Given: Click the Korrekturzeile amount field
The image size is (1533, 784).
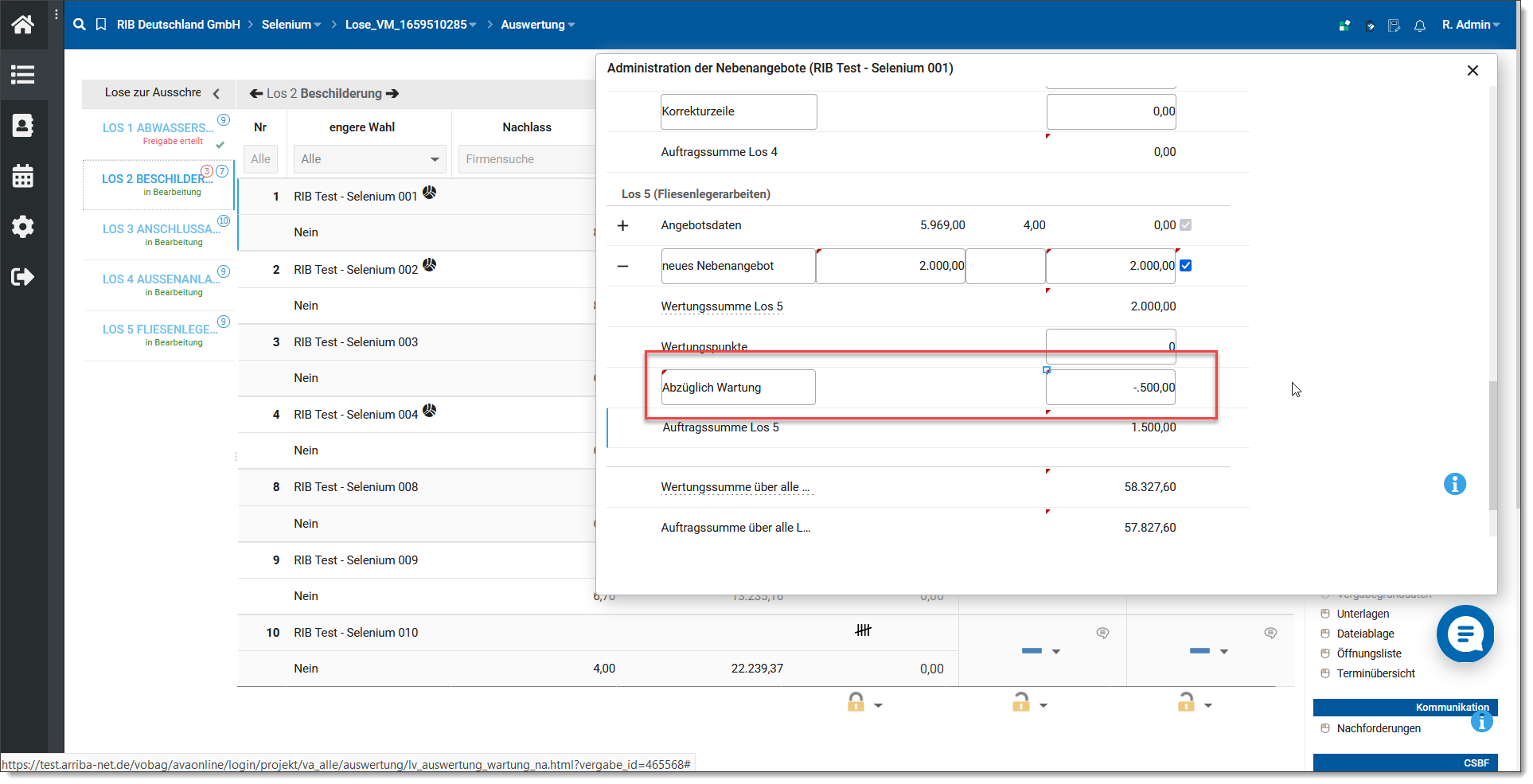Looking at the screenshot, I should (x=1111, y=111).
